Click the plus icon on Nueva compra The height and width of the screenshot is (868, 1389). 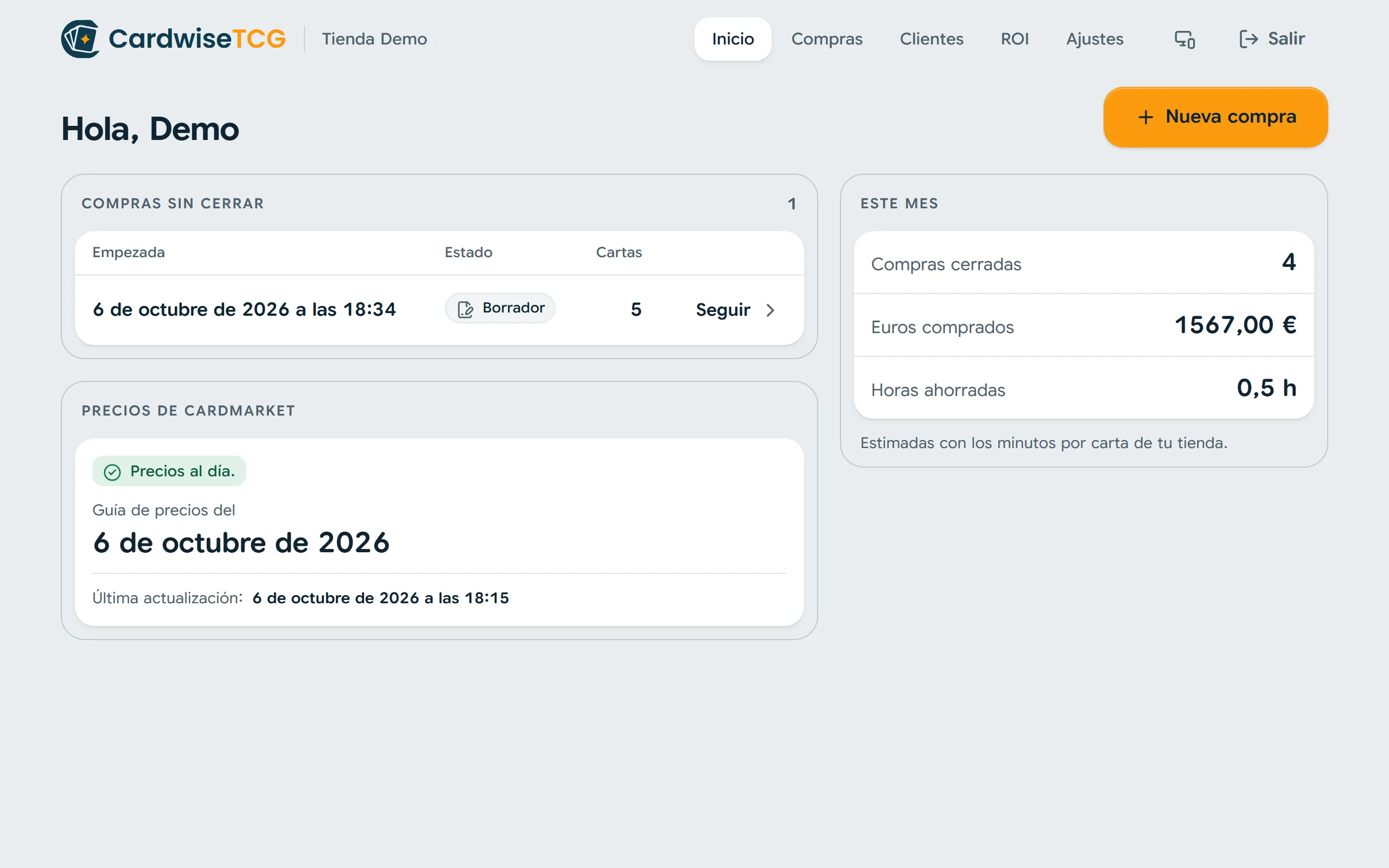point(1145,117)
